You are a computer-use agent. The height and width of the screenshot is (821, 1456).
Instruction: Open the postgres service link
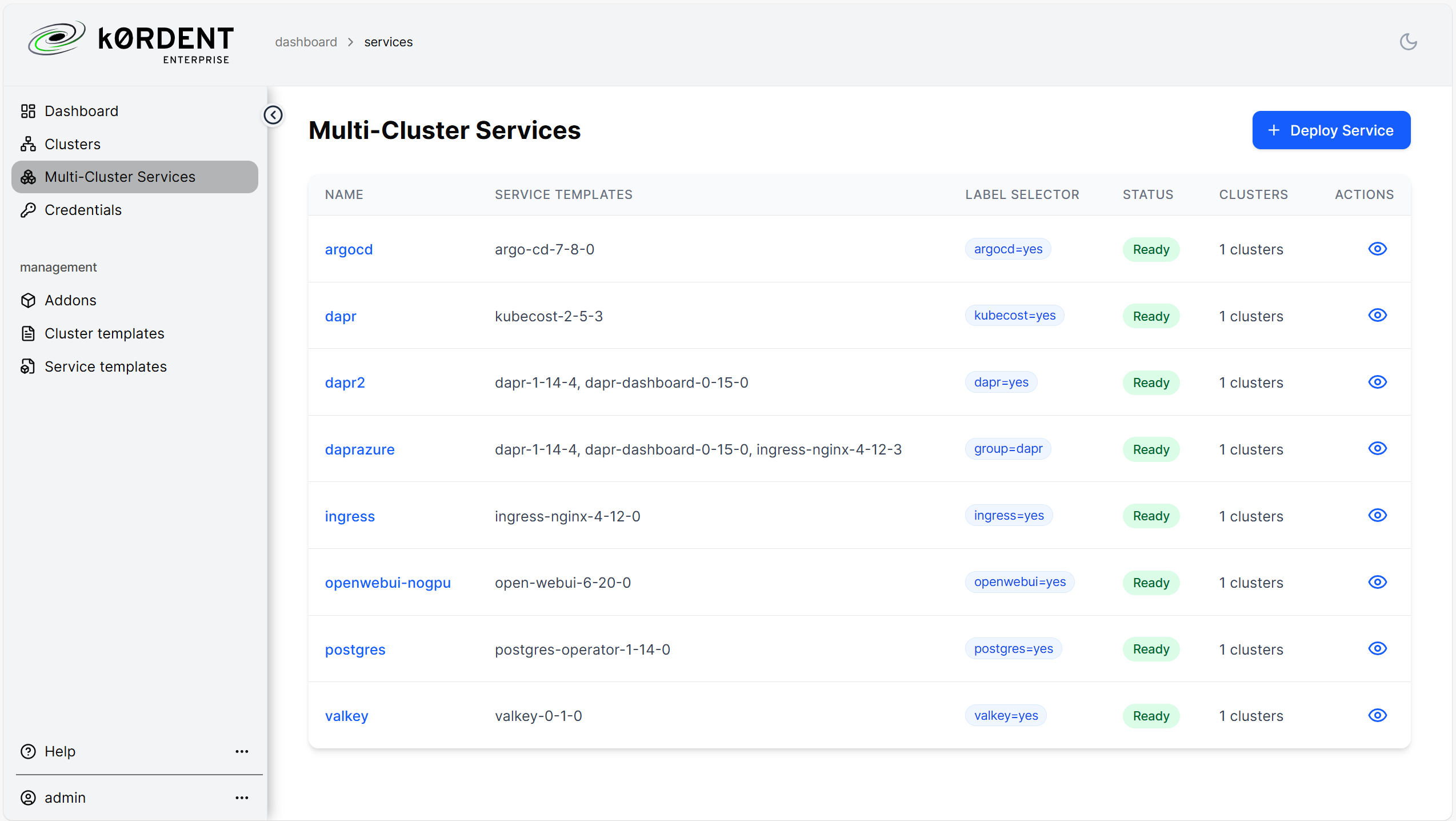tap(355, 649)
